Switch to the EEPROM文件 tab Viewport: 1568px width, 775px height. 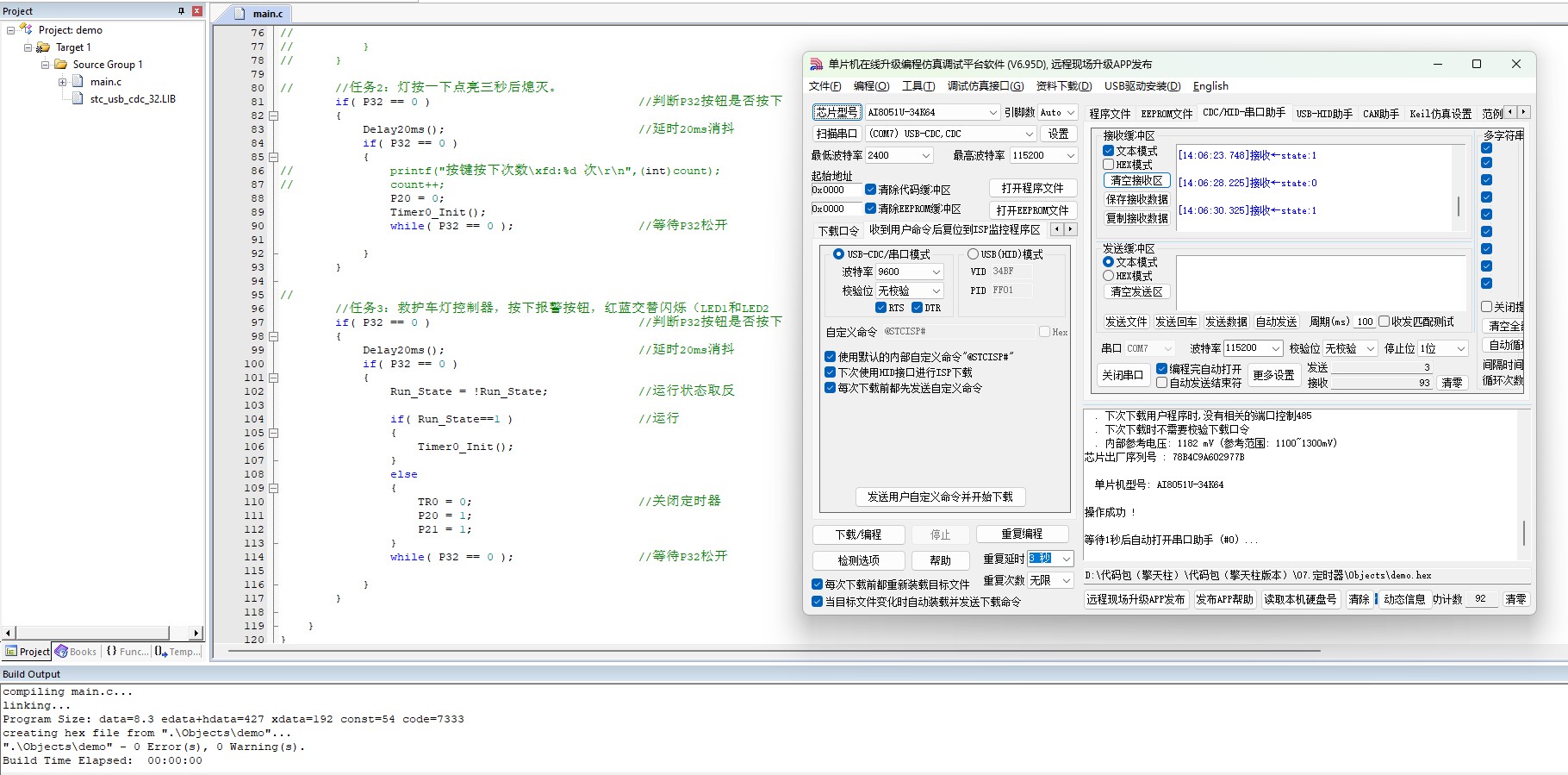1167,114
